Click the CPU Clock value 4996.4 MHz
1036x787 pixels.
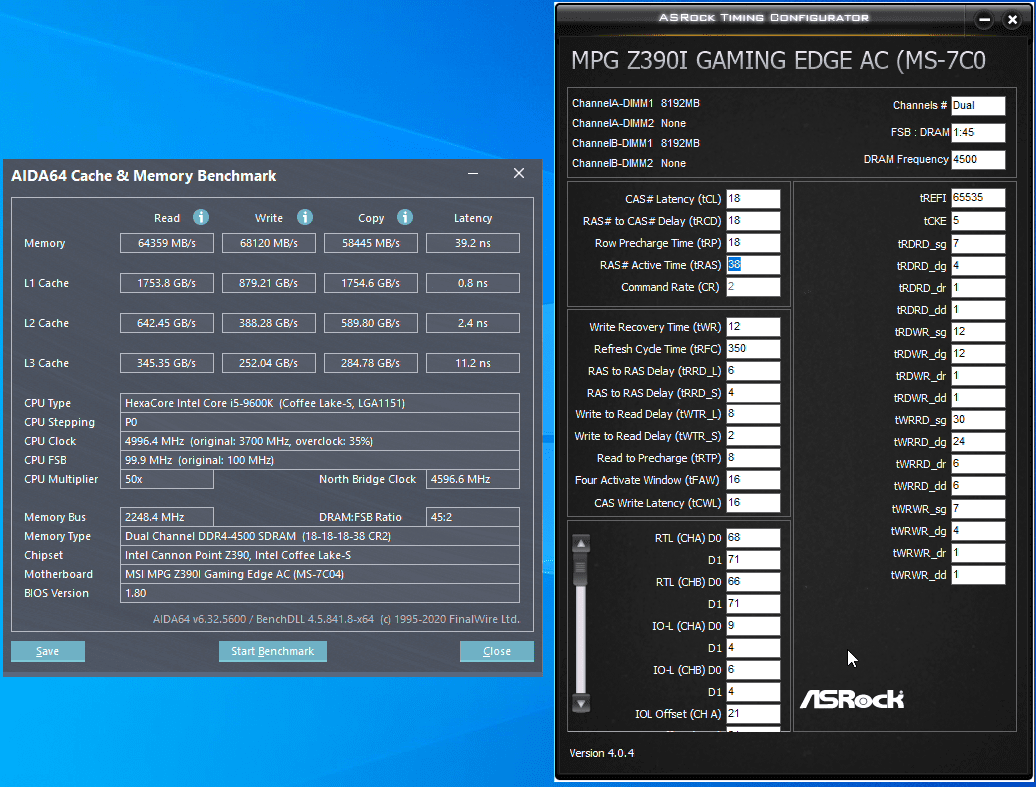click(x=320, y=441)
